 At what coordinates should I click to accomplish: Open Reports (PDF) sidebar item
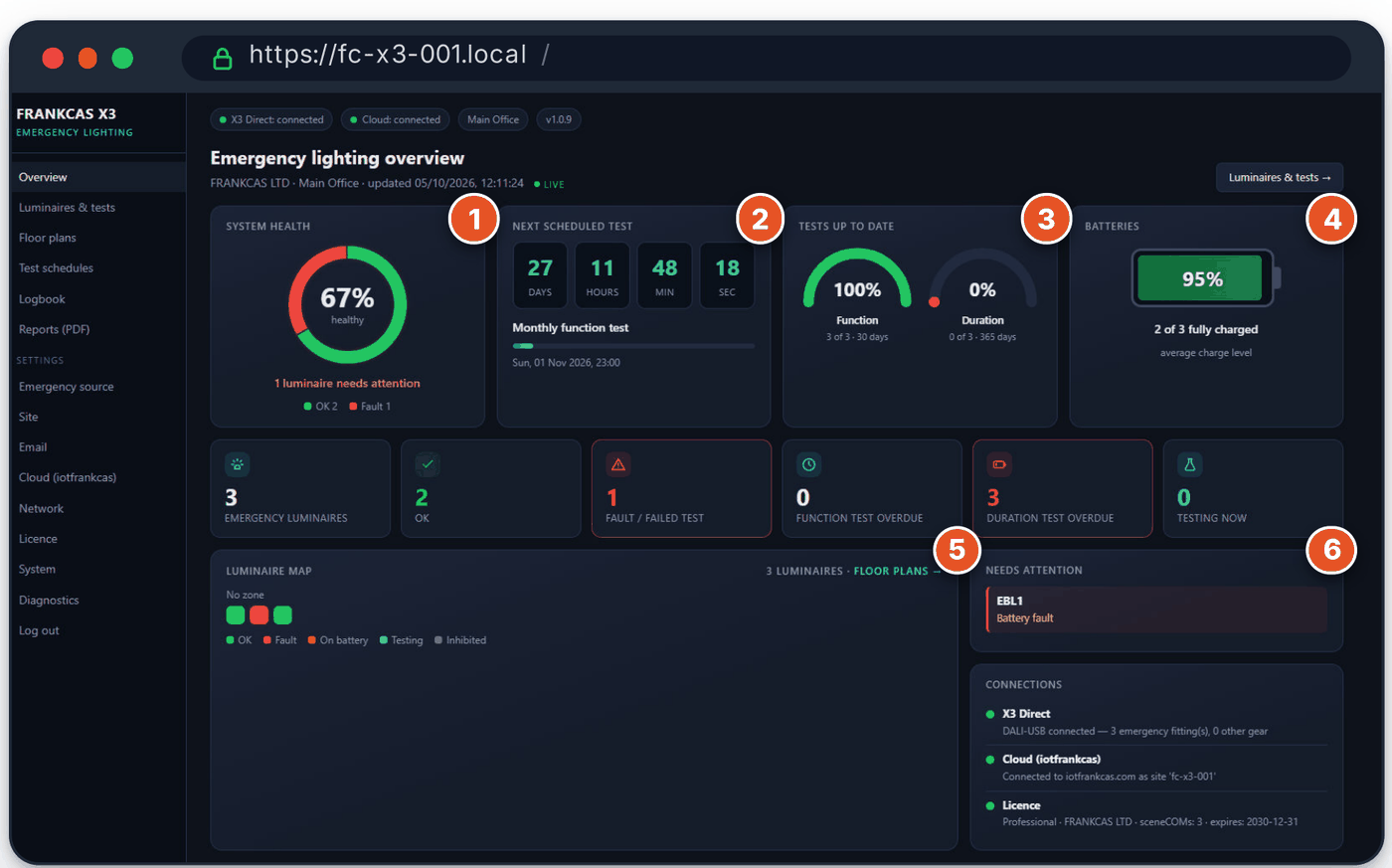pos(98,329)
